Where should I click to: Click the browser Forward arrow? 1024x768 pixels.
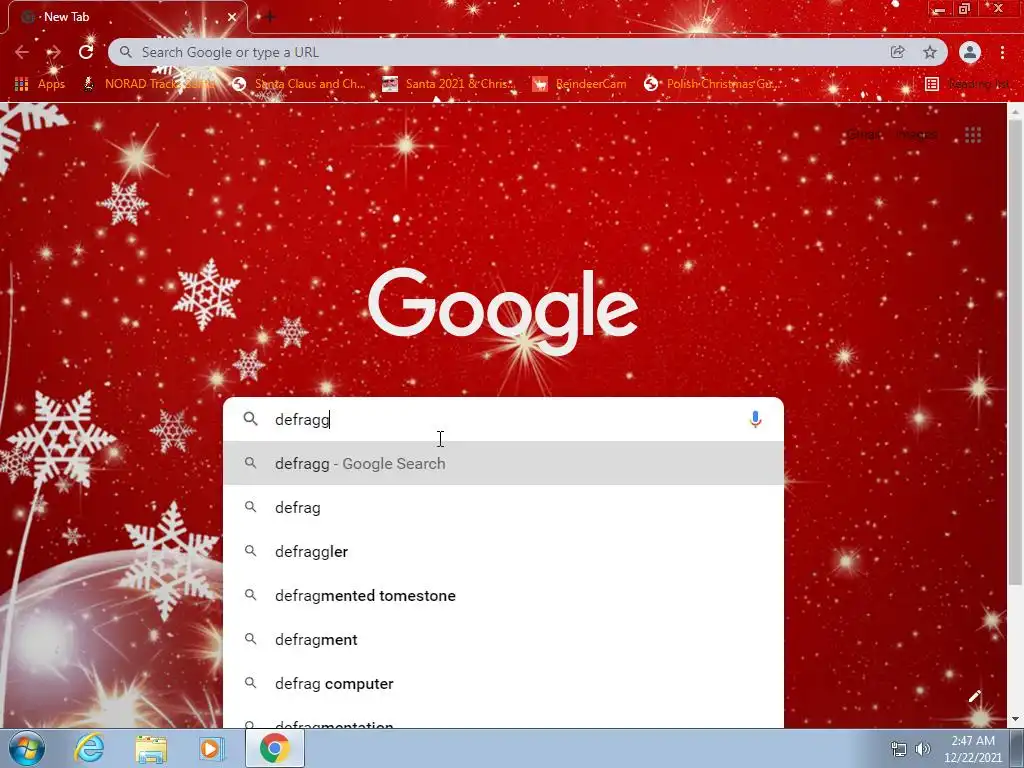(x=54, y=52)
